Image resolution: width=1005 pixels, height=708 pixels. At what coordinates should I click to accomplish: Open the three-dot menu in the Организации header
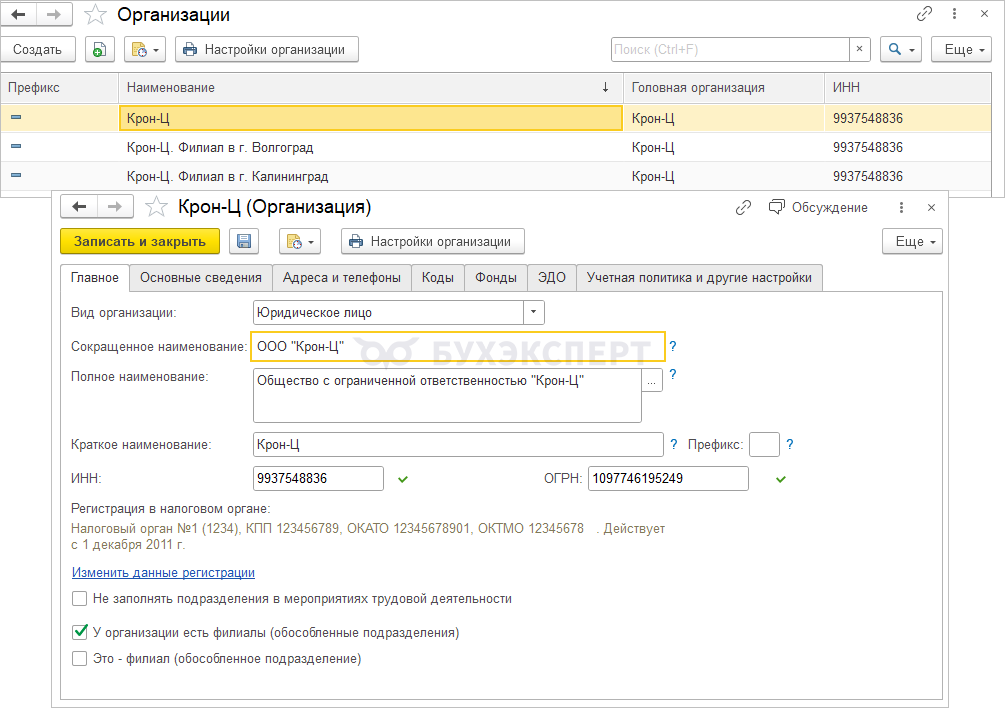click(953, 14)
